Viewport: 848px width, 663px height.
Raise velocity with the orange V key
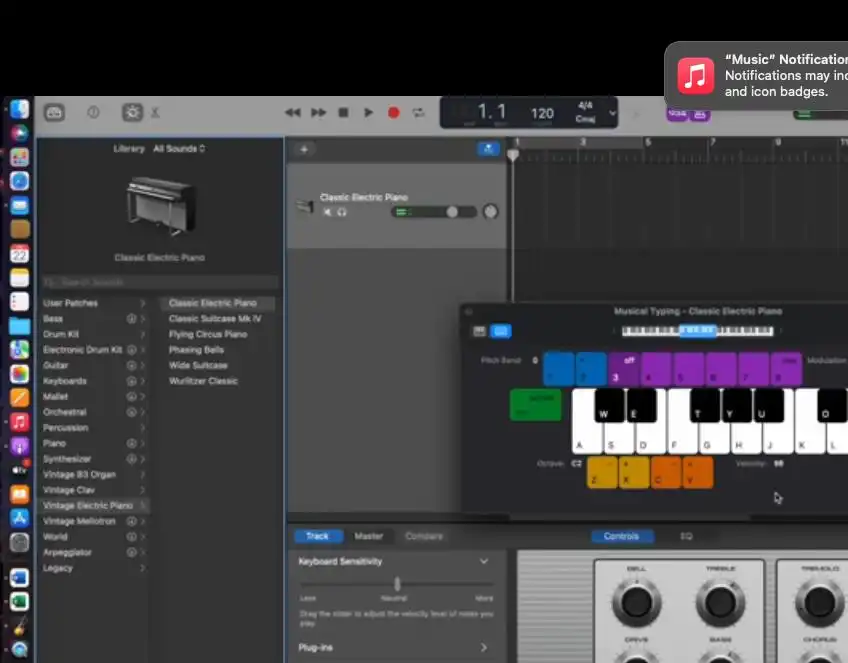coord(698,473)
